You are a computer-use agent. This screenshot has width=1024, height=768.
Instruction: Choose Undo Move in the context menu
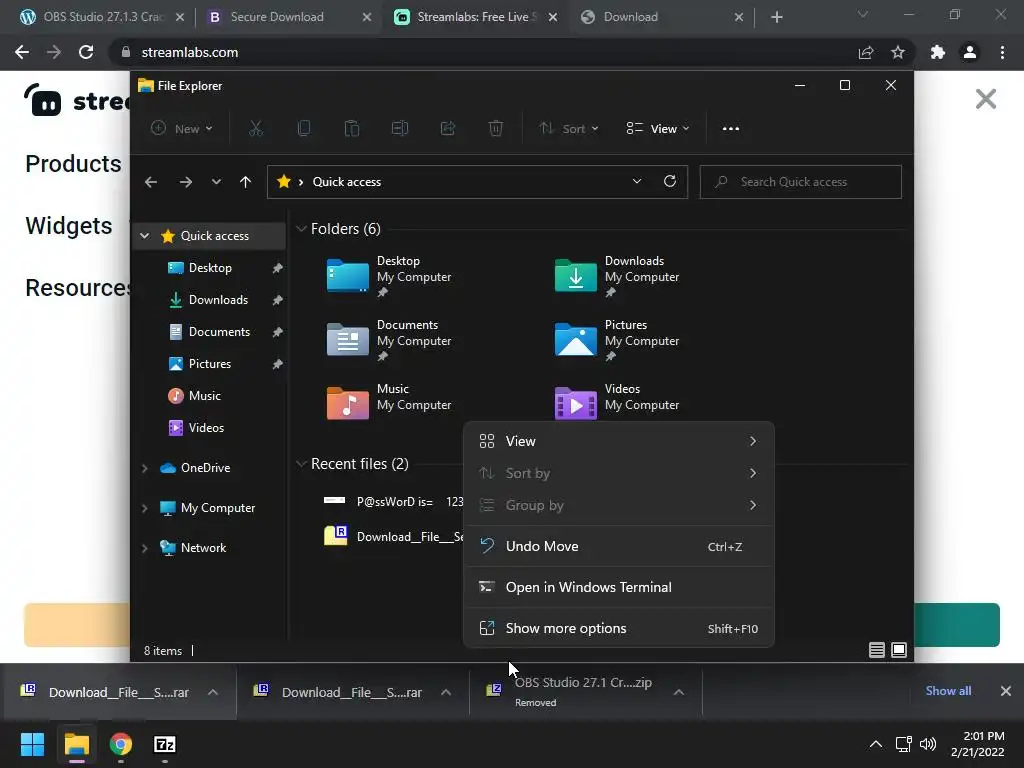(618, 547)
